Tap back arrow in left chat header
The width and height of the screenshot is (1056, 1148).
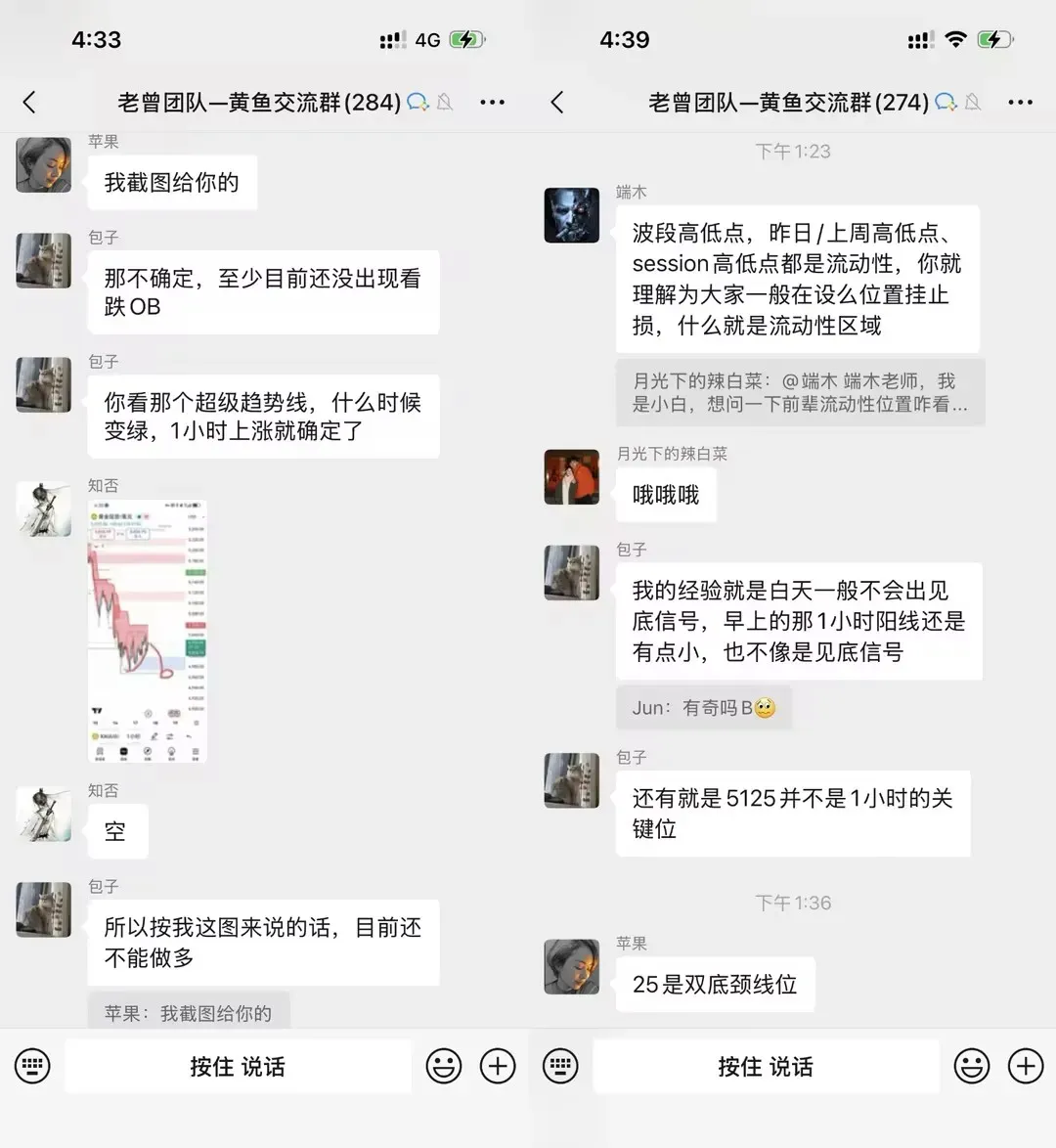tap(29, 103)
